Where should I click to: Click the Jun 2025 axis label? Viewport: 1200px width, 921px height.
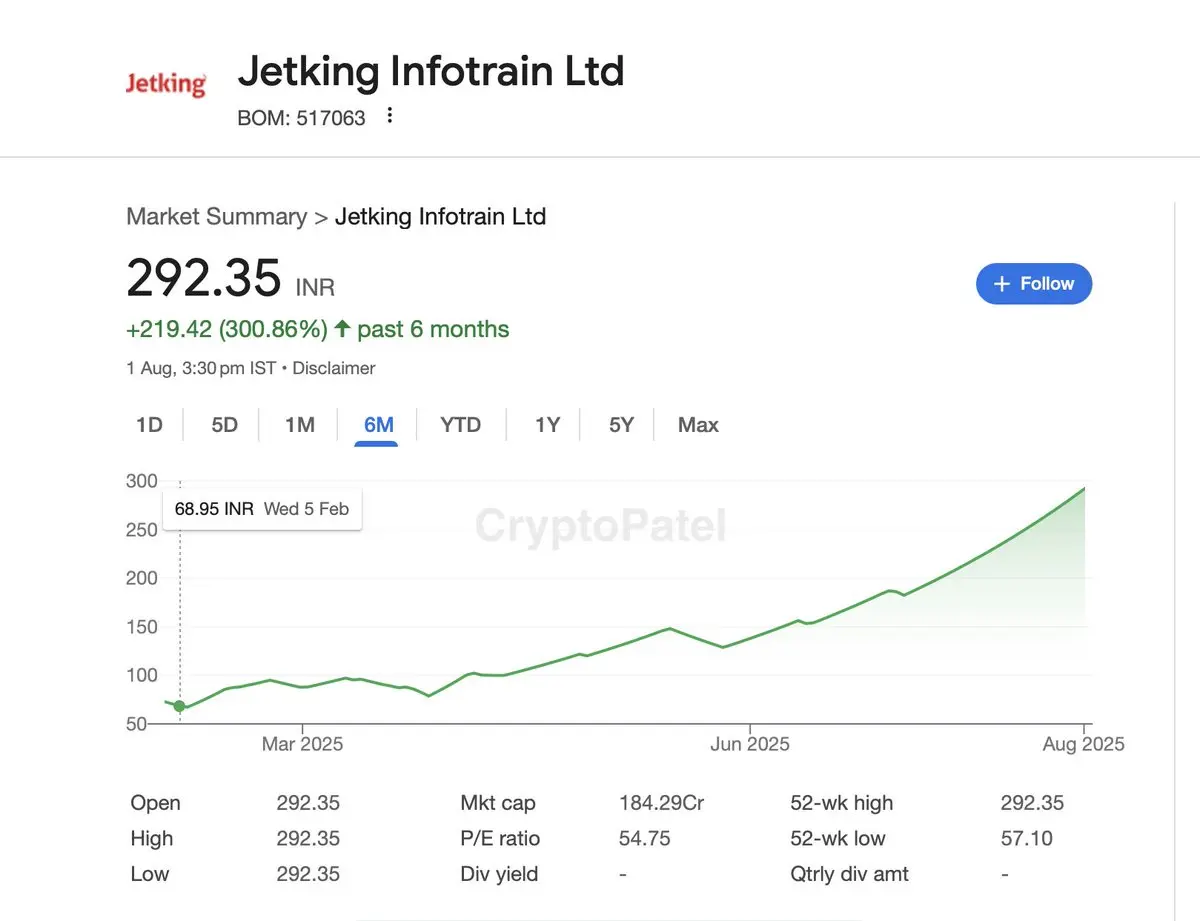[x=749, y=744]
